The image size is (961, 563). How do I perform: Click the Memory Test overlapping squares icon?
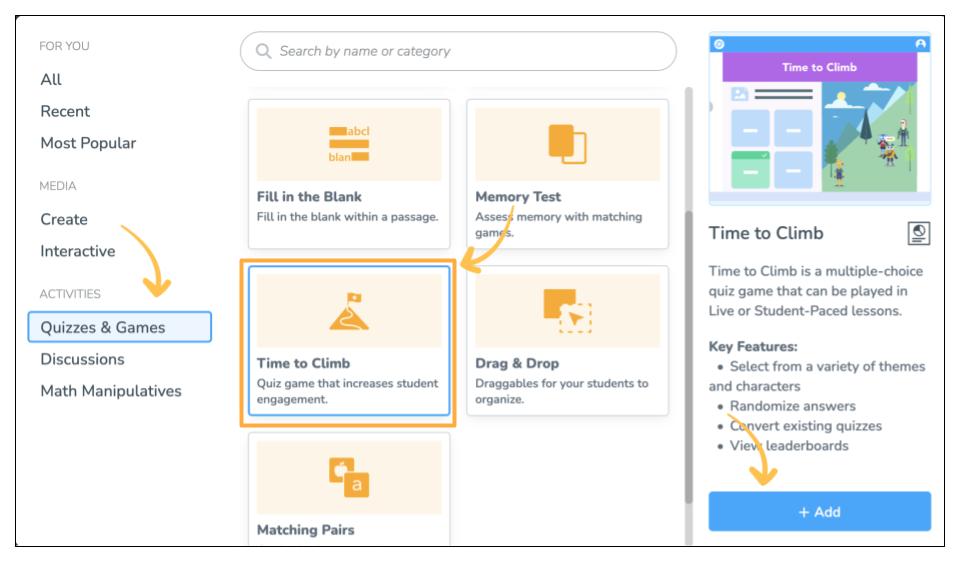point(567,143)
